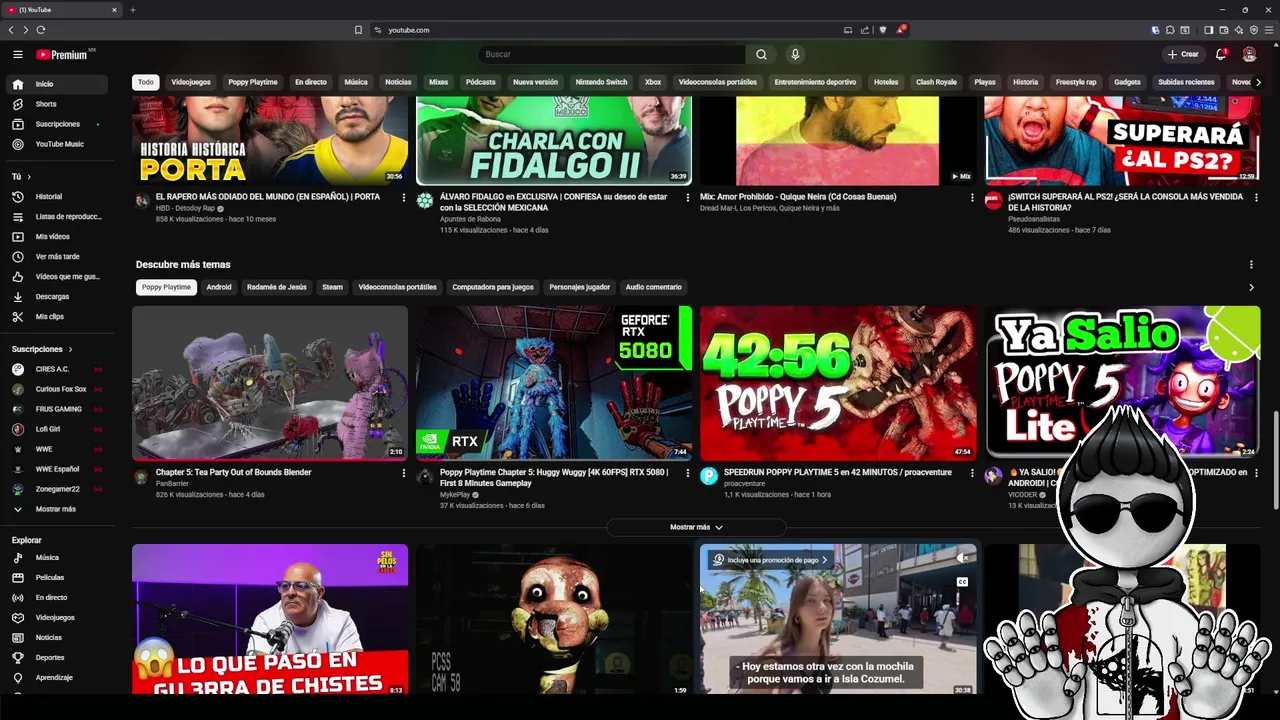Expand Mostrar más subscriptions
The width and height of the screenshot is (1280, 720).
[x=56, y=509]
